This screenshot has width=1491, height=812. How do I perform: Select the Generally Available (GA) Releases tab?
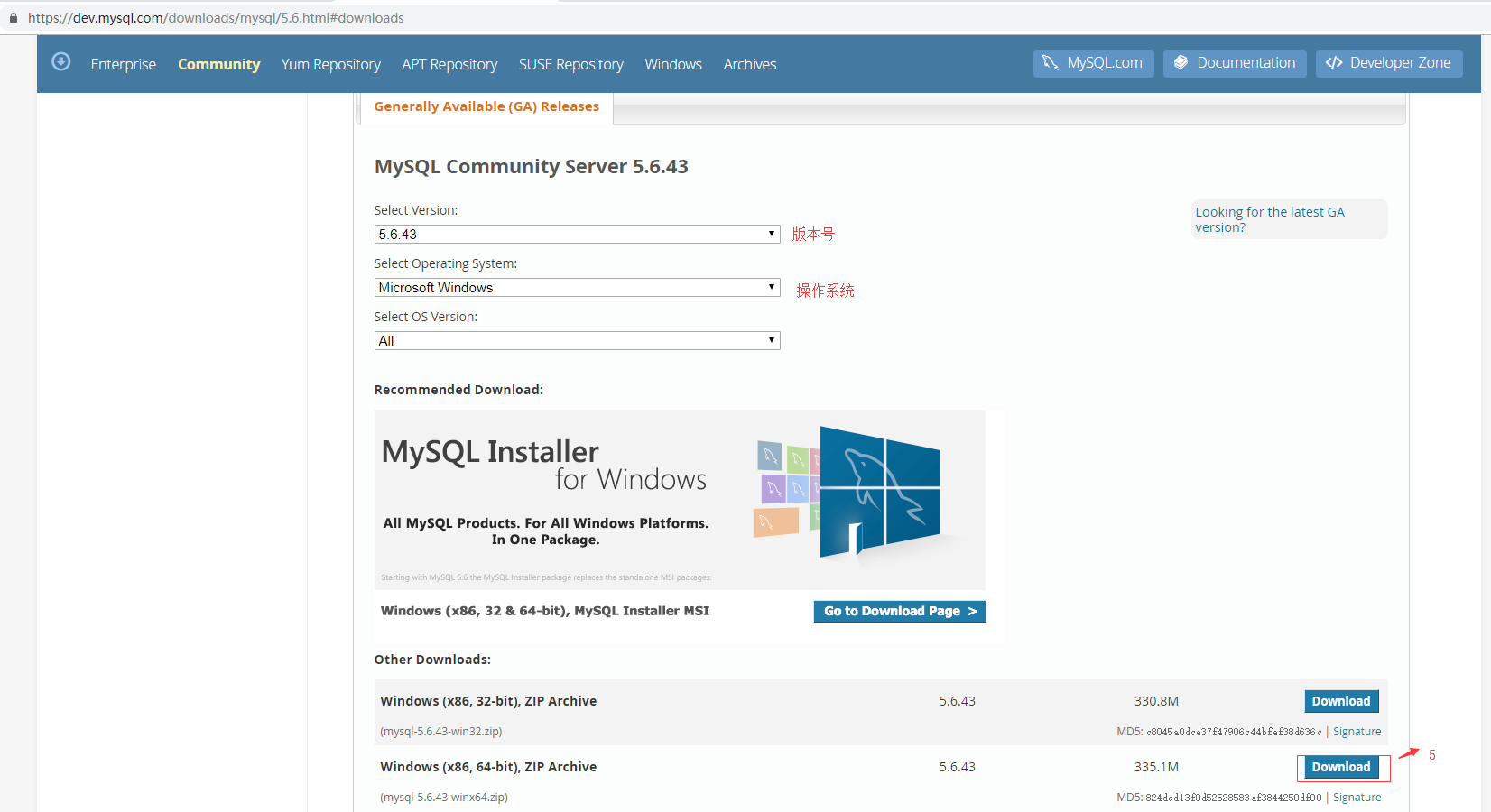point(486,106)
